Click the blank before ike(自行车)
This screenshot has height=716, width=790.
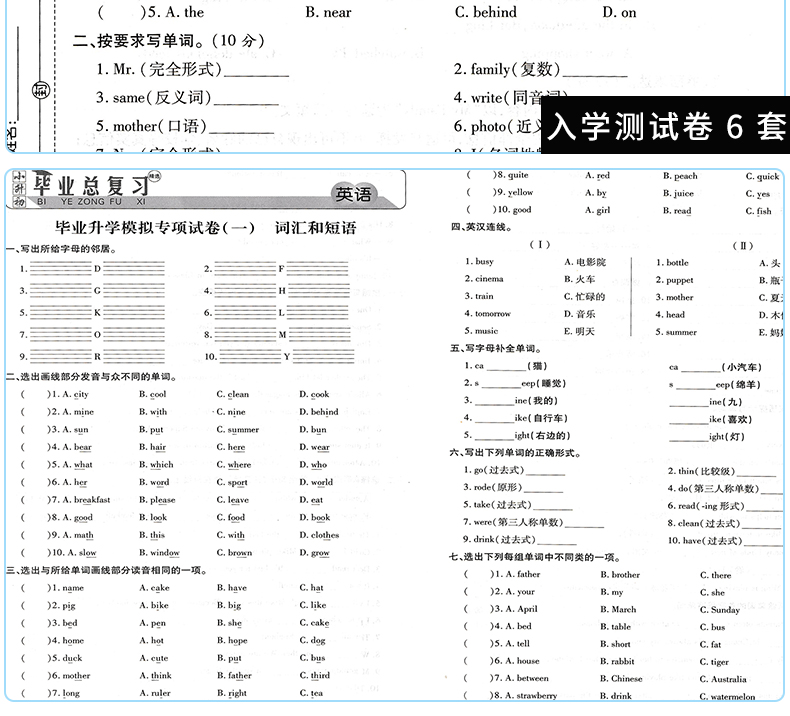pyautogui.click(x=494, y=419)
